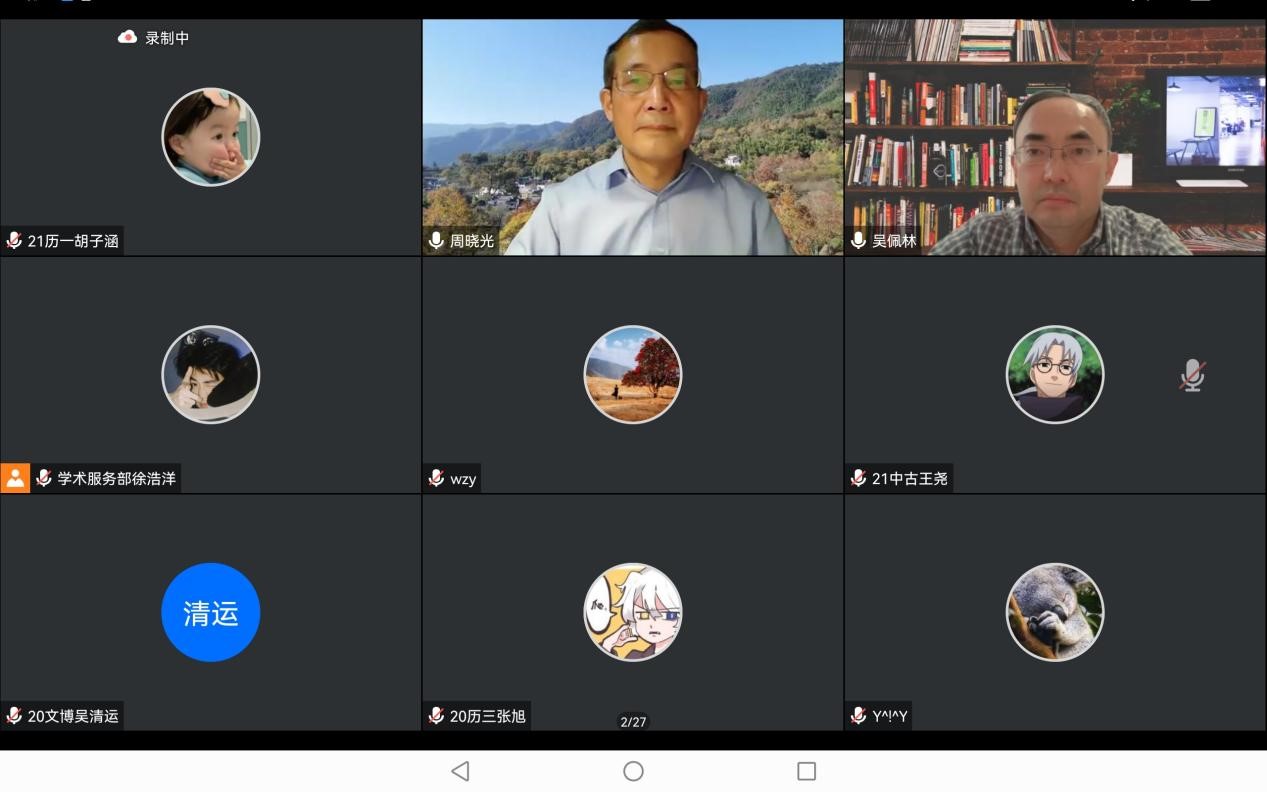1267x792 pixels.
Task: Click 吴佩林's microphone icon
Action: point(858,241)
